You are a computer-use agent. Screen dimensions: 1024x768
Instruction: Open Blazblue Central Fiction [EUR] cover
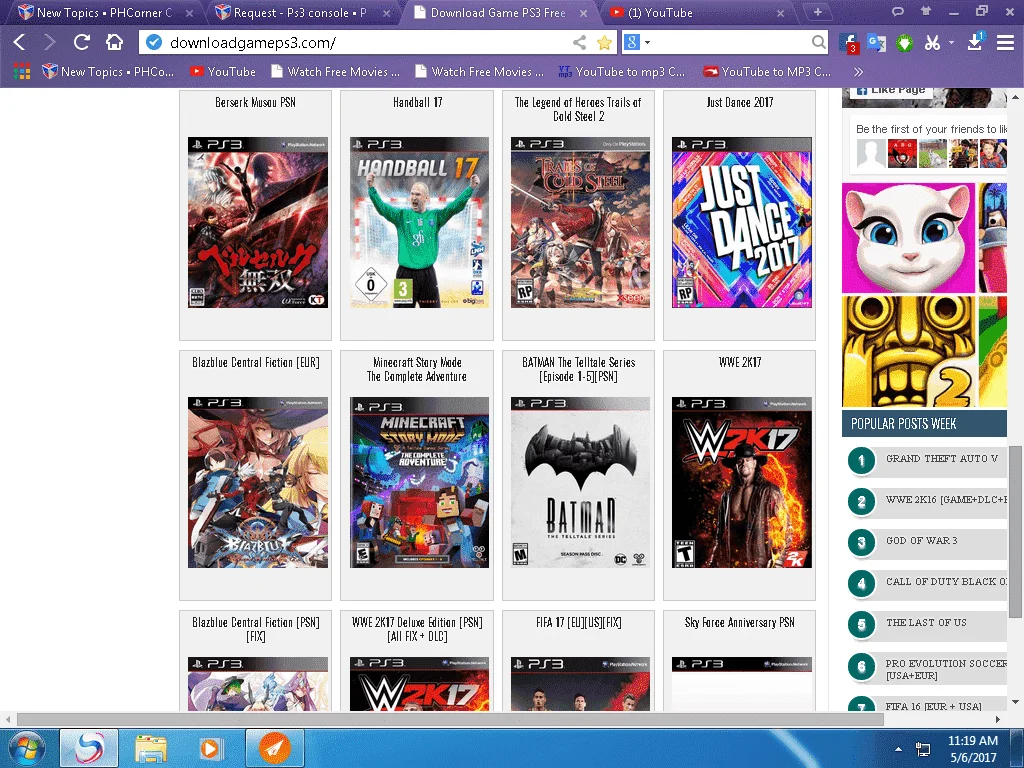pos(258,483)
